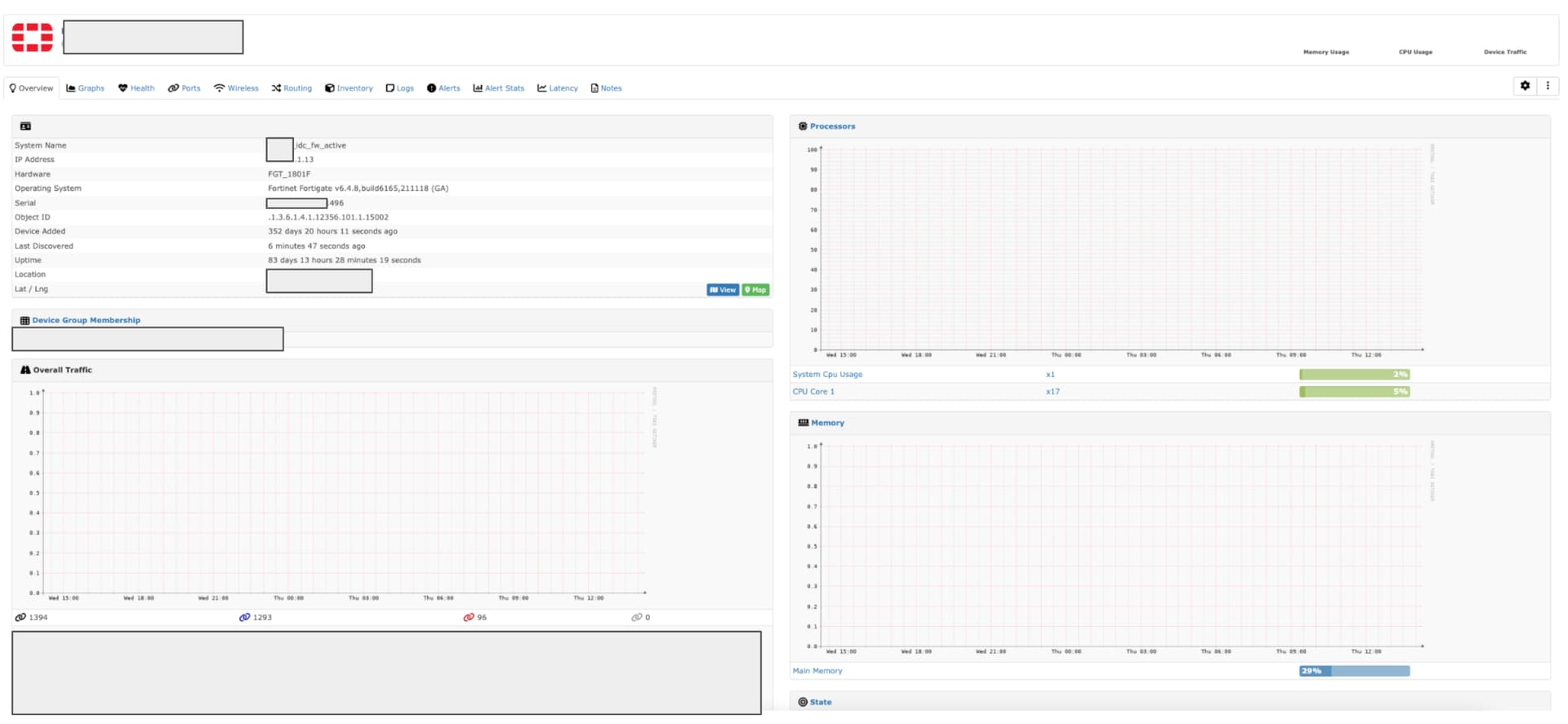Open the Latency tab

coord(557,88)
